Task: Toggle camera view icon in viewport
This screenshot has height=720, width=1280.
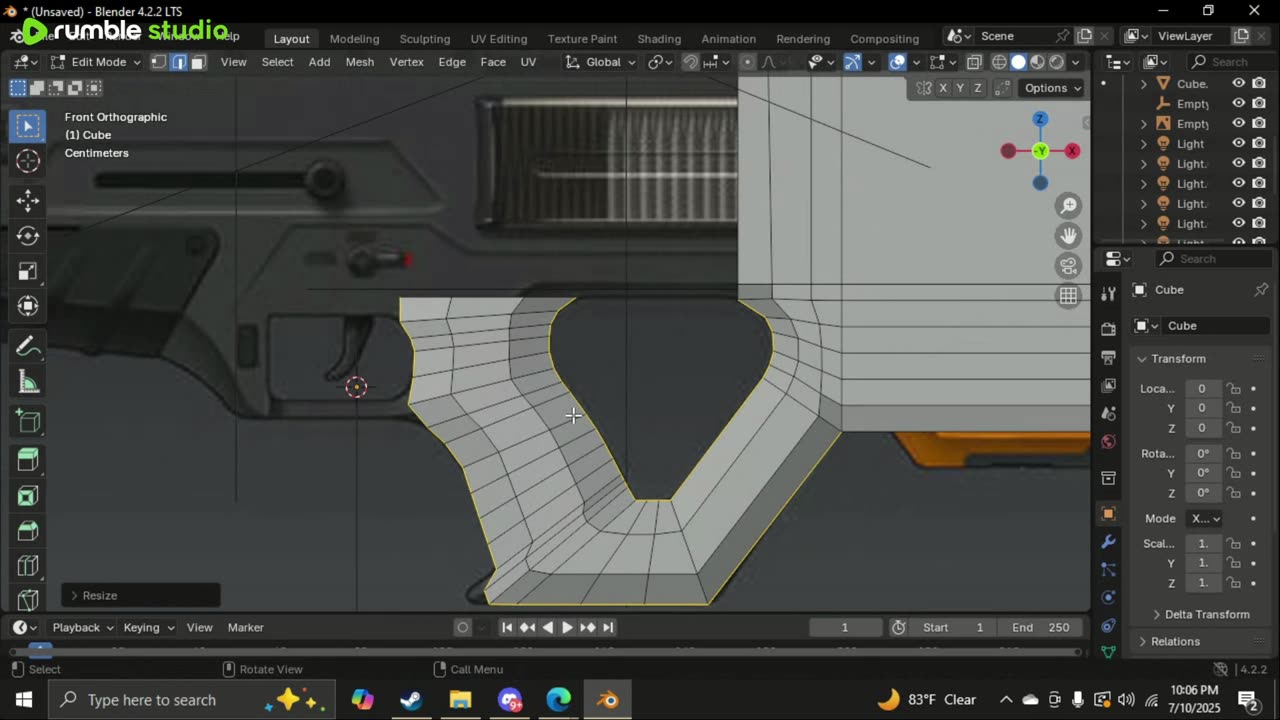Action: (x=1069, y=266)
